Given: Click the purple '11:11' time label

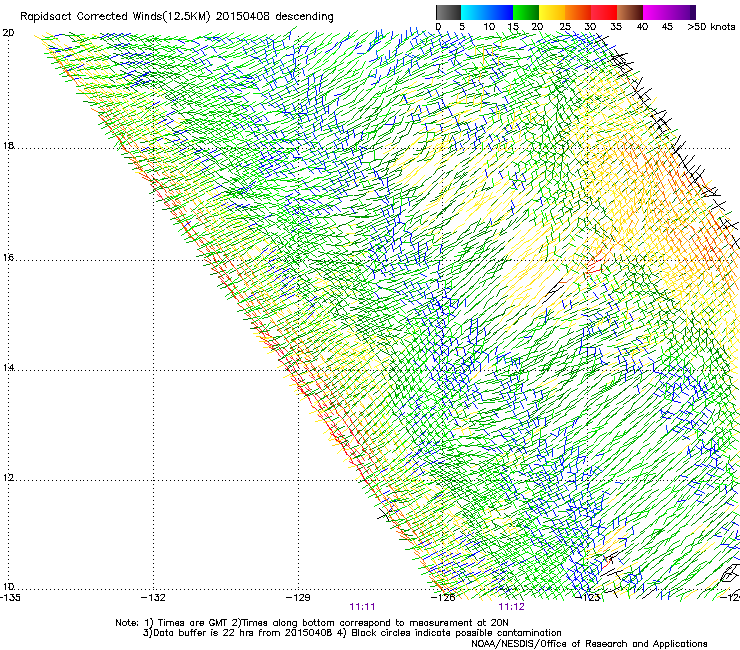Looking at the screenshot, I should 362,607.
